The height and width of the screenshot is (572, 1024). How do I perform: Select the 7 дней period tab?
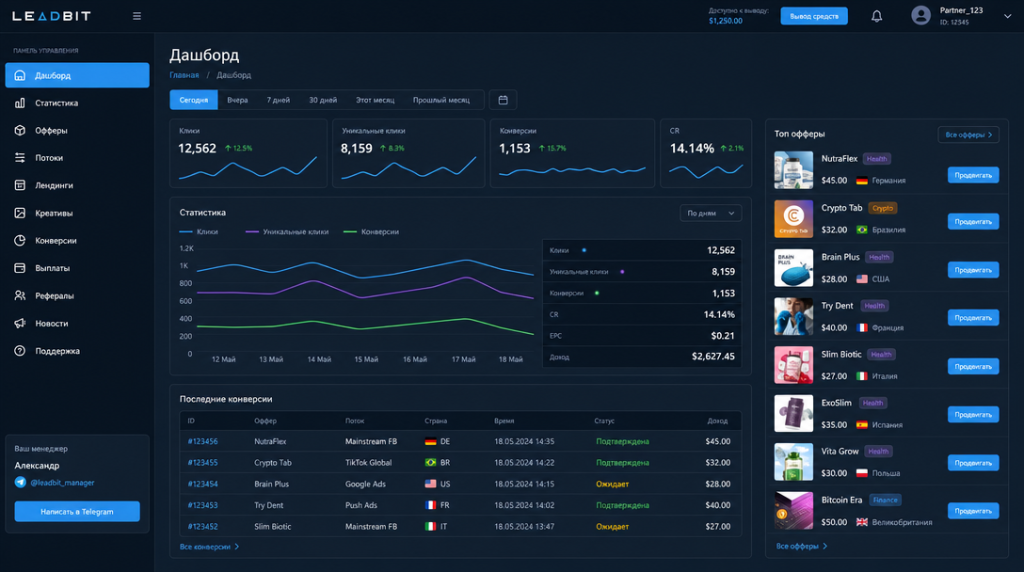pyautogui.click(x=278, y=100)
